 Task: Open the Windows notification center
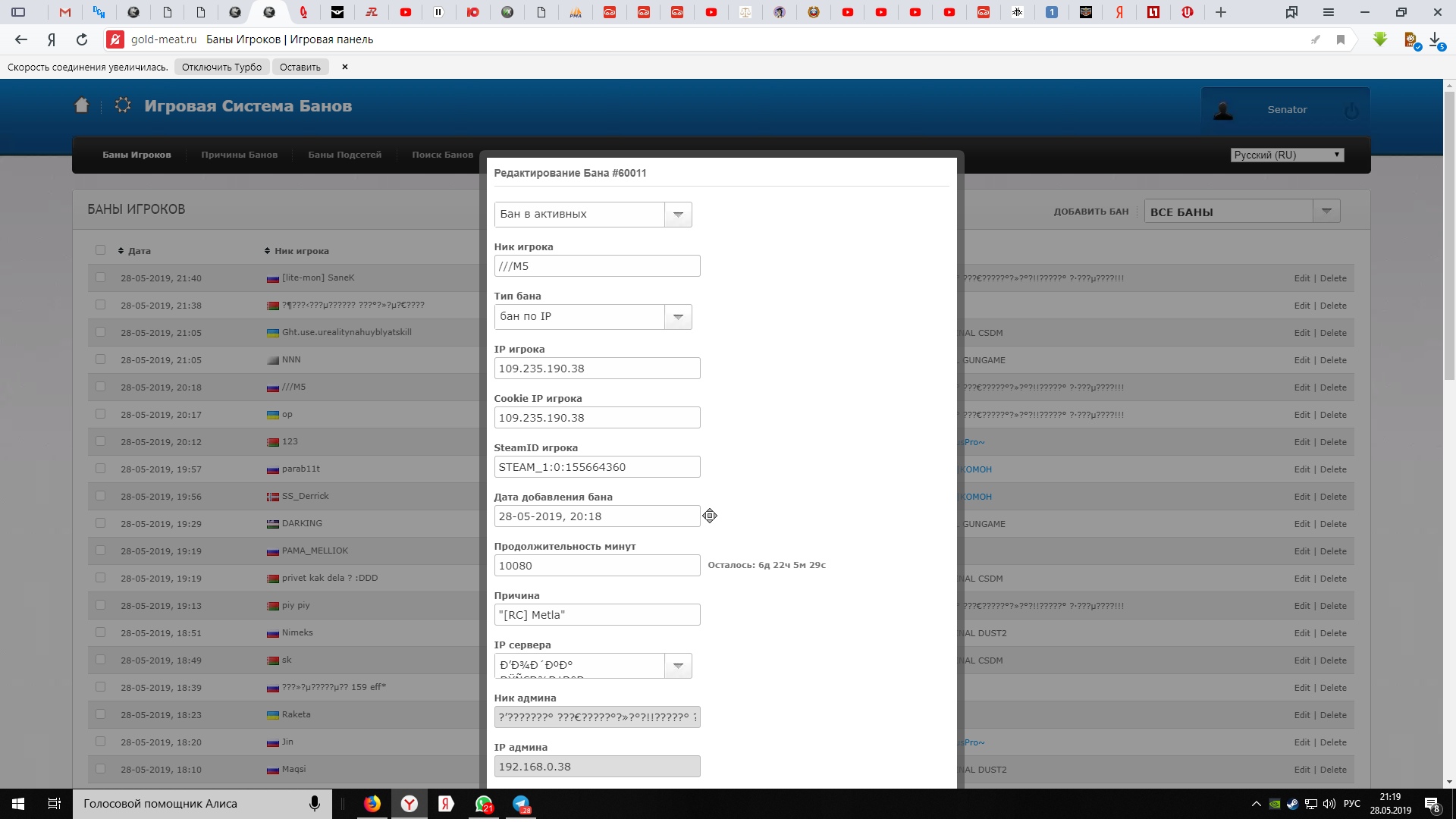click(x=1432, y=805)
